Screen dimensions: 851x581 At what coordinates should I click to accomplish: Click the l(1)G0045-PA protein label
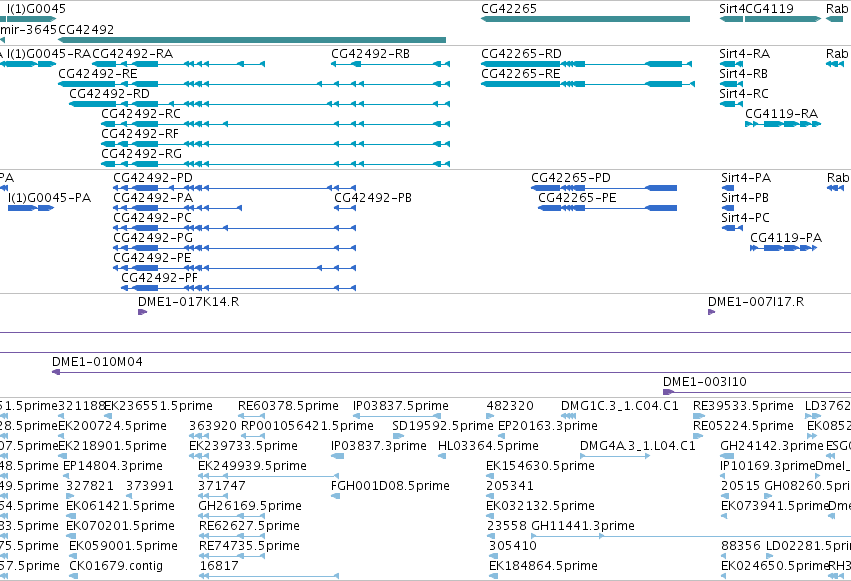(x=49, y=198)
